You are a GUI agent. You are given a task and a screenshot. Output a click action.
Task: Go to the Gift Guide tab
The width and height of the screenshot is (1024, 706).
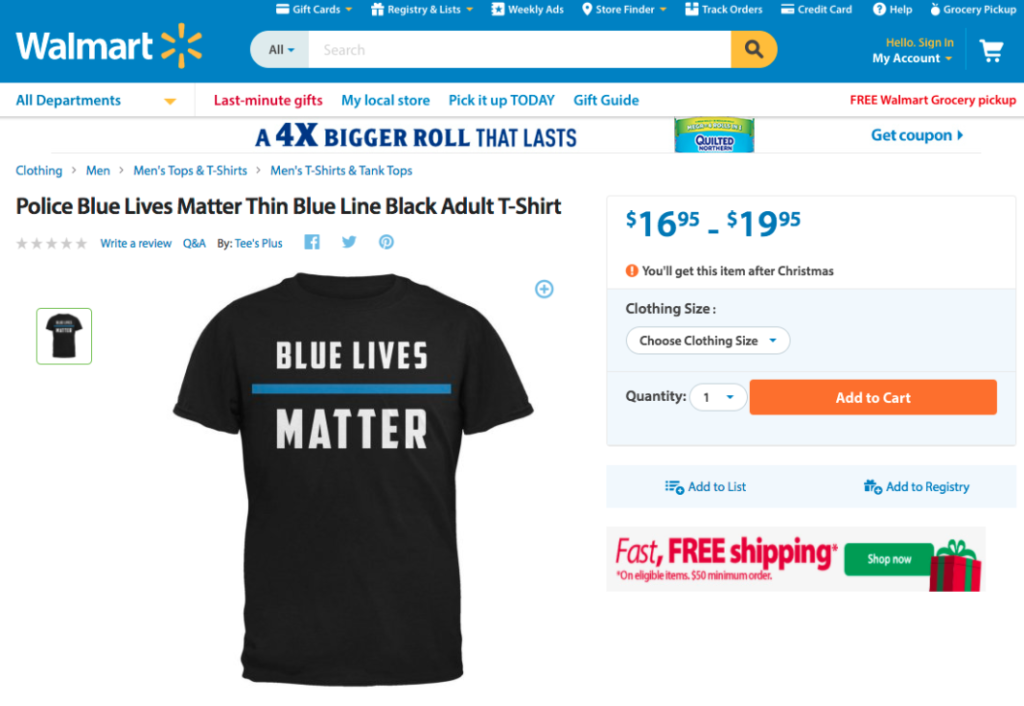tap(606, 101)
